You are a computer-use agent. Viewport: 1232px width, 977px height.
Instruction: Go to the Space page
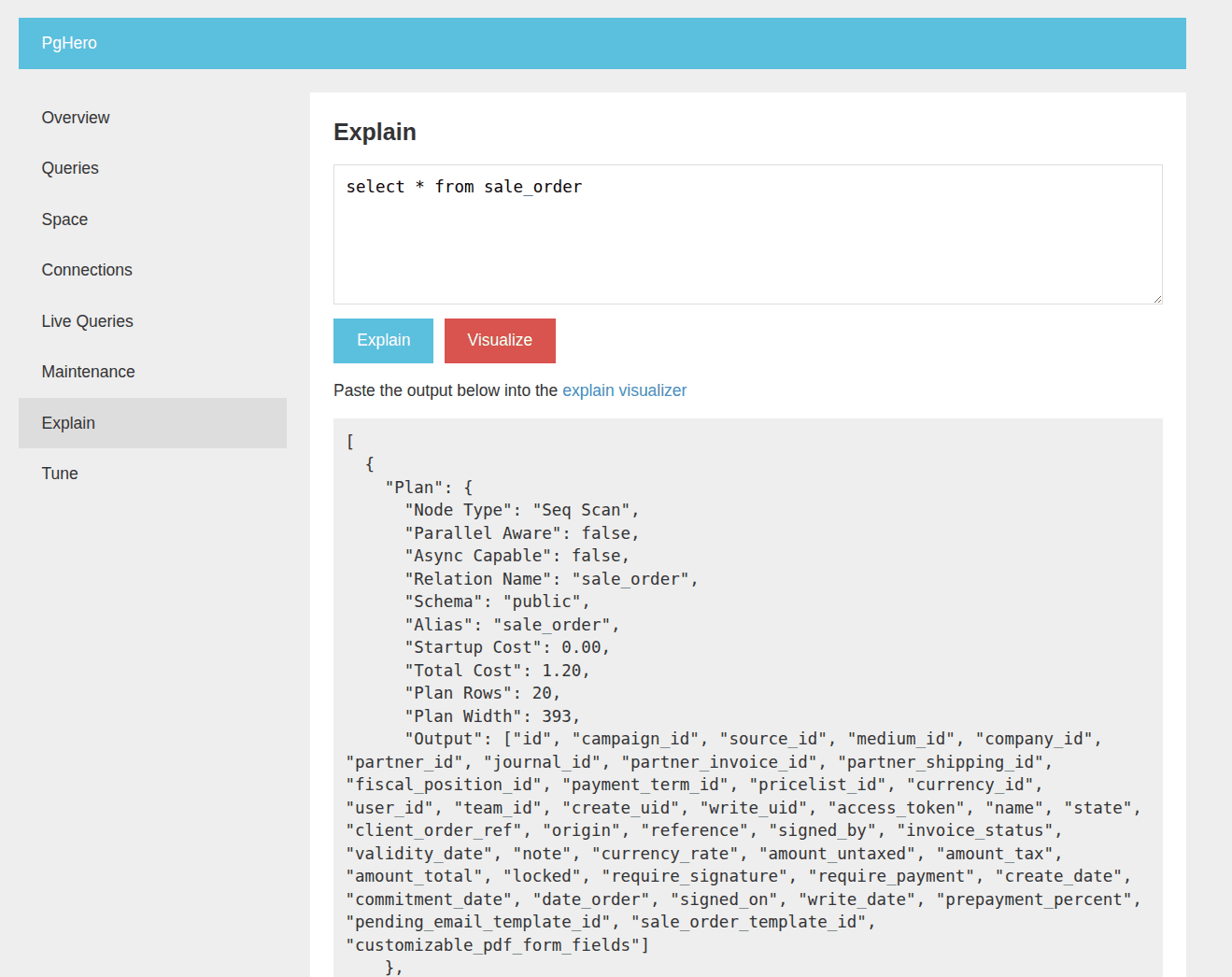64,219
